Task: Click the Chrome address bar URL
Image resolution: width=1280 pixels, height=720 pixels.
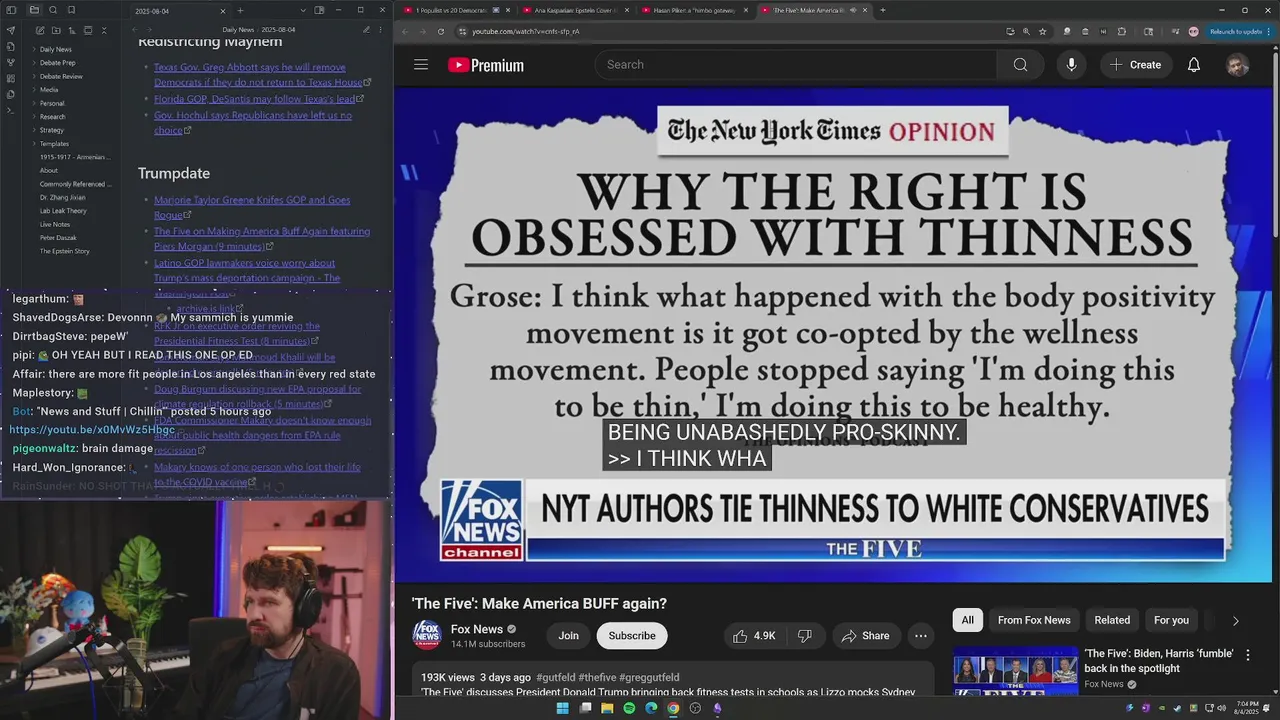Action: pos(526,31)
